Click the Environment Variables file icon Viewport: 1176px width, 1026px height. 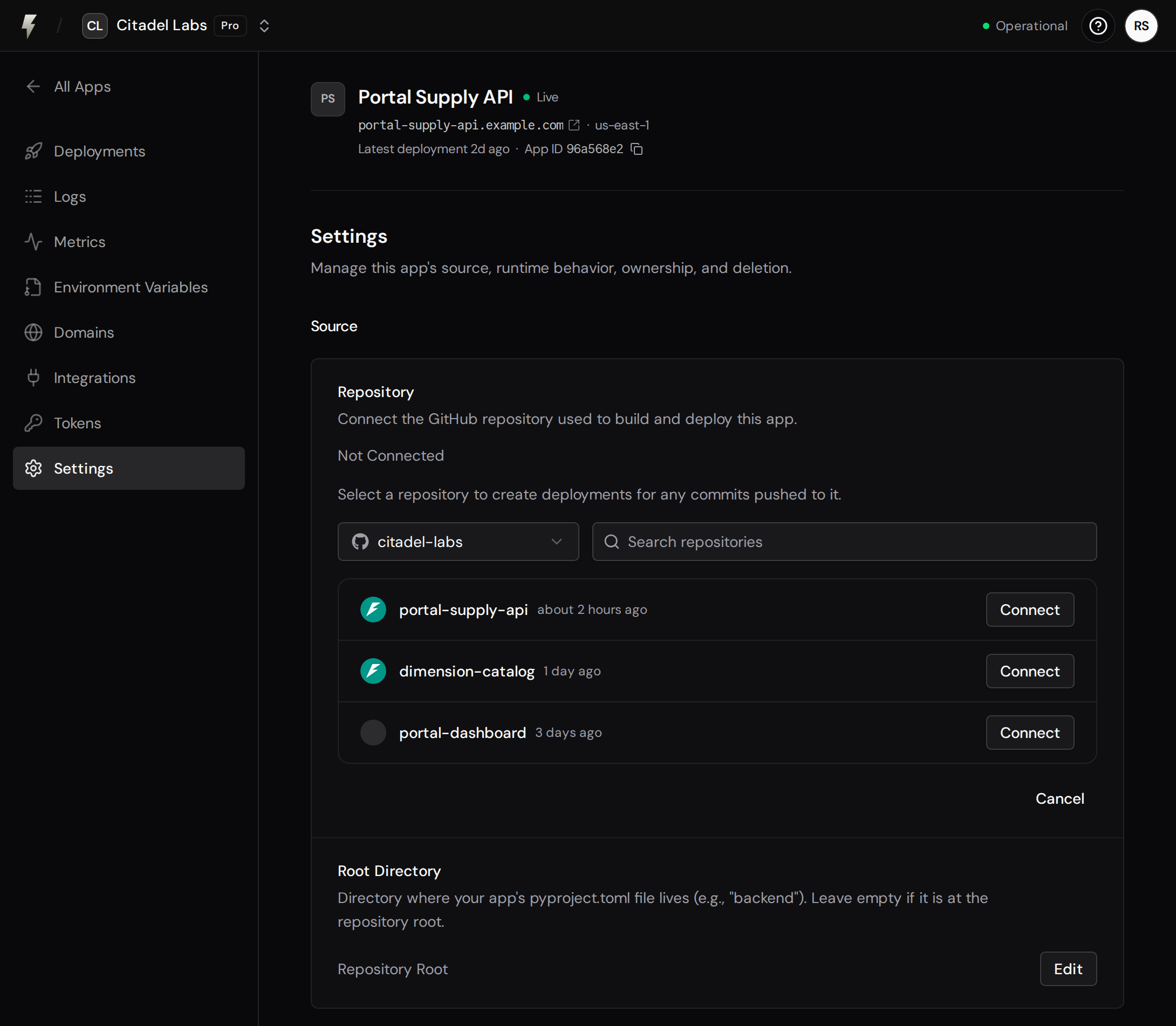coord(33,287)
